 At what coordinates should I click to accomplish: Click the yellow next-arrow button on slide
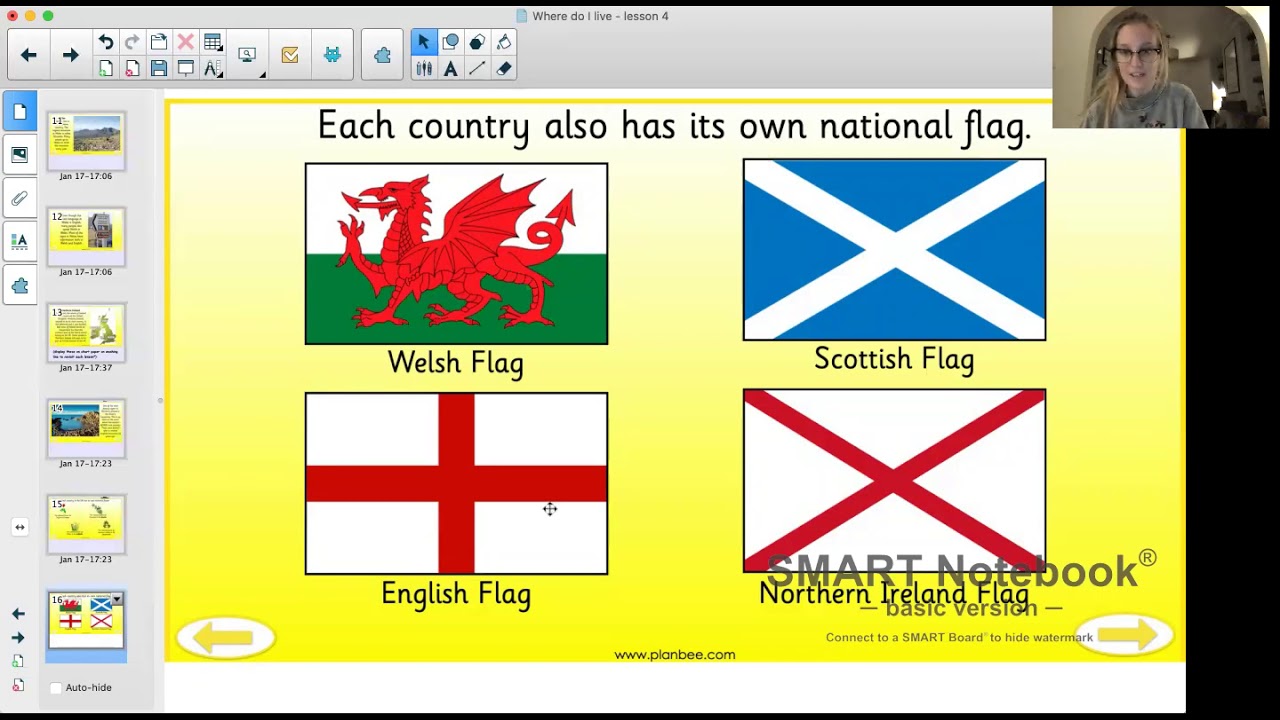click(1126, 635)
